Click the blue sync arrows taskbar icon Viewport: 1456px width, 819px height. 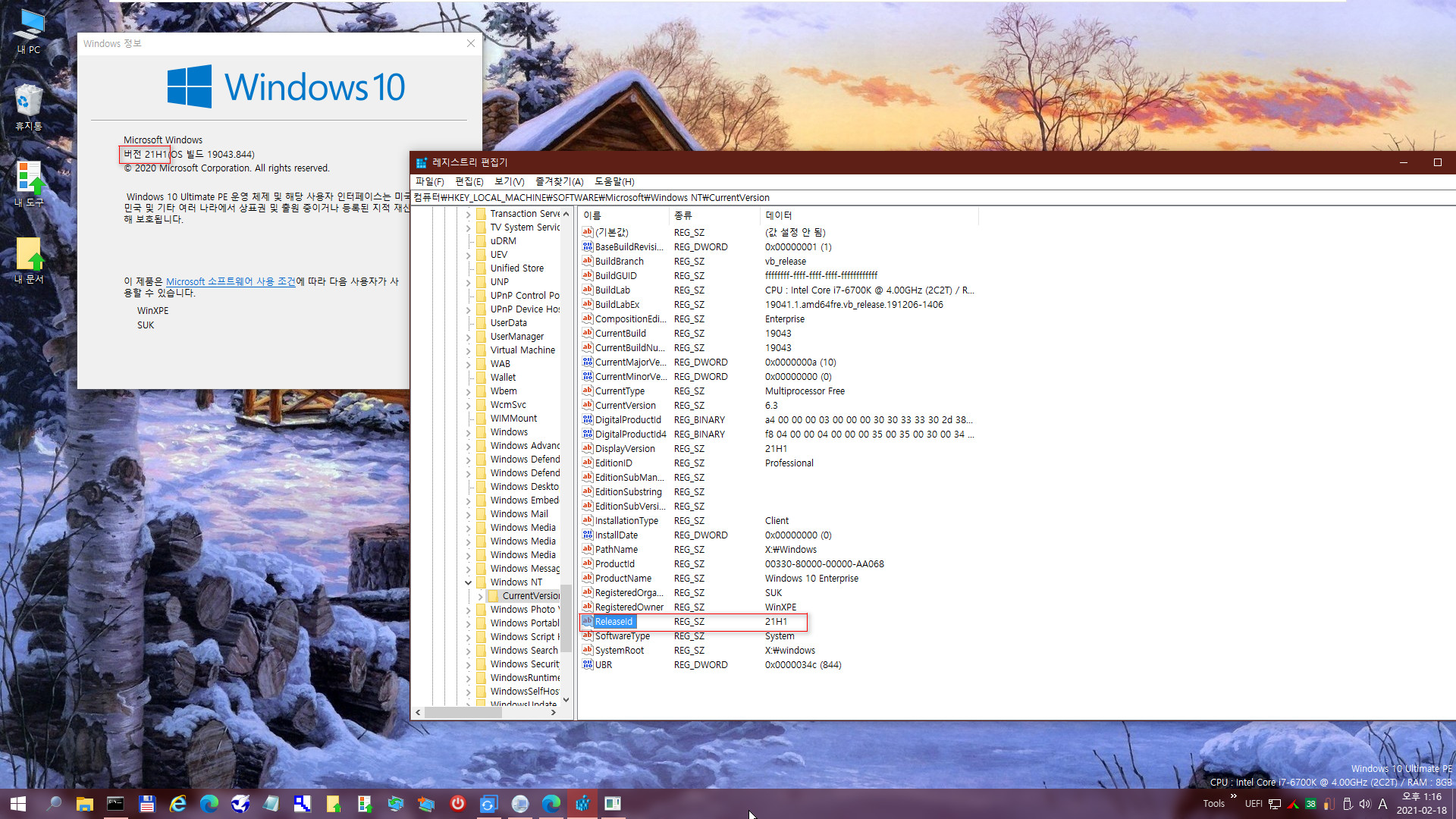[x=488, y=804]
